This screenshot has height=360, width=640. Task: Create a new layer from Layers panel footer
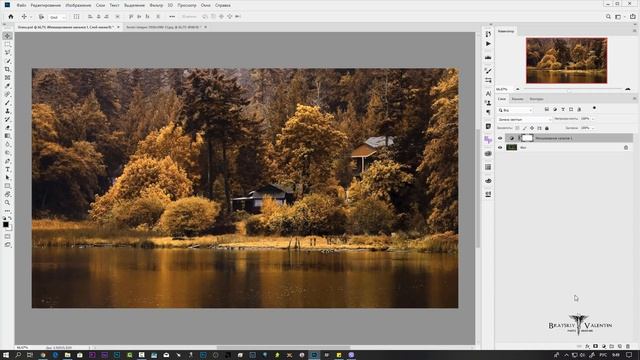(620, 347)
